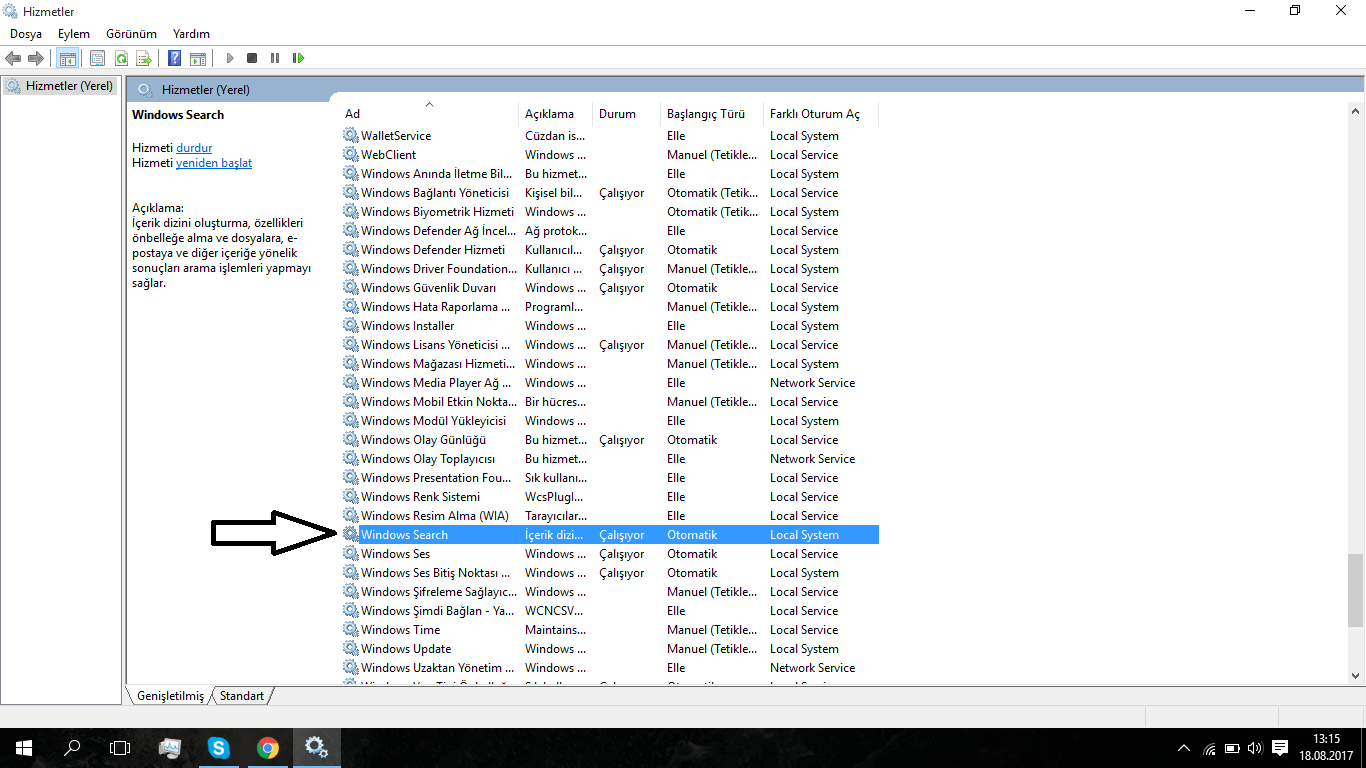The image size is (1366, 768).
Task: Open Help with the question mark icon
Action: coord(175,58)
